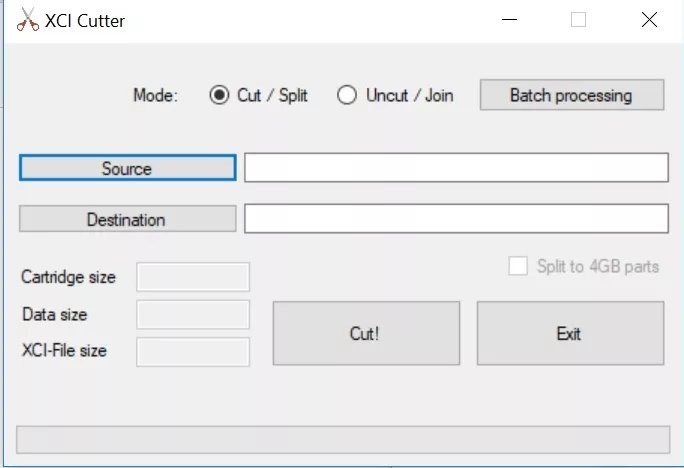Open Batch processing
The width and height of the screenshot is (684, 468).
click(571, 96)
